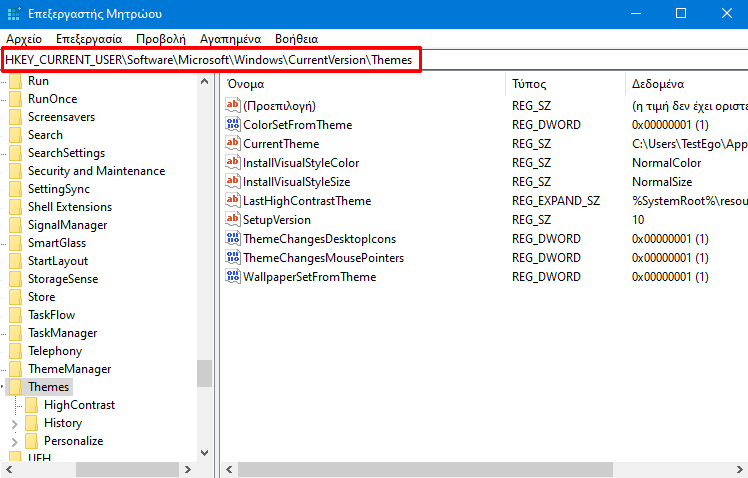Click the SmartGlass folder icon
Screen dimensions: 748x478
pyautogui.click(x=15, y=243)
